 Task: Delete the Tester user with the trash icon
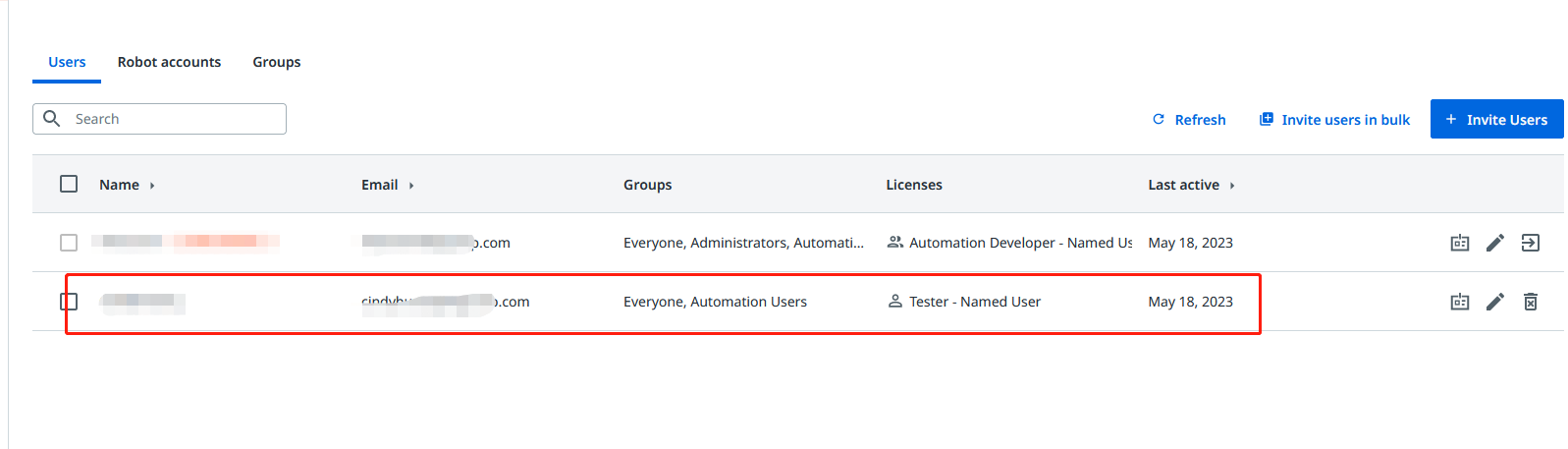point(1531,302)
